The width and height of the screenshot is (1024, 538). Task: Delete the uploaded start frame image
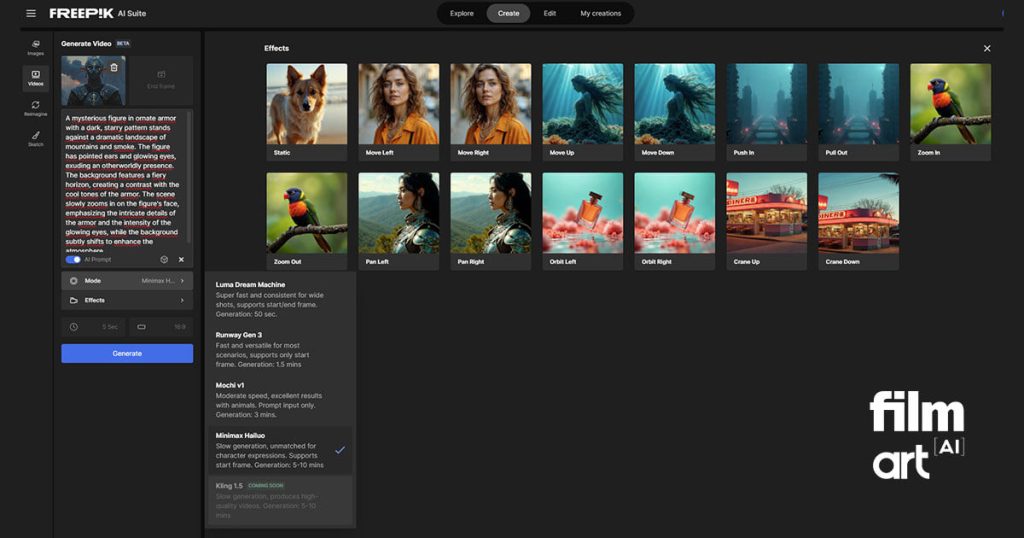click(114, 67)
